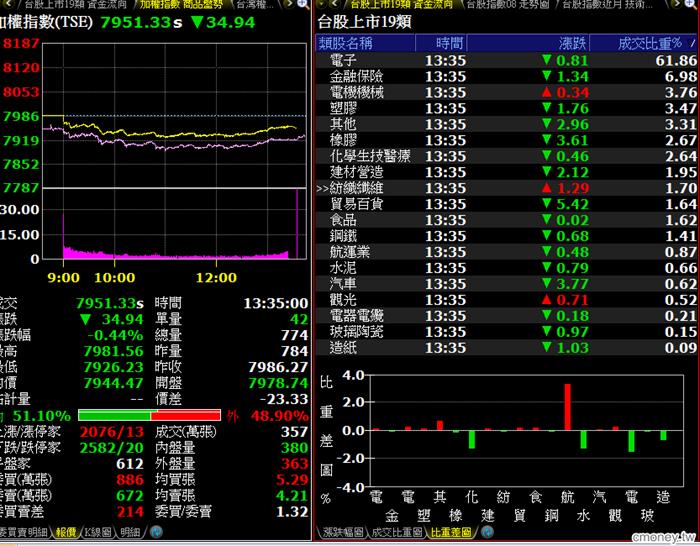Open the right pane's tab list dropdown arrow
The image size is (700, 546).
(322, 4)
